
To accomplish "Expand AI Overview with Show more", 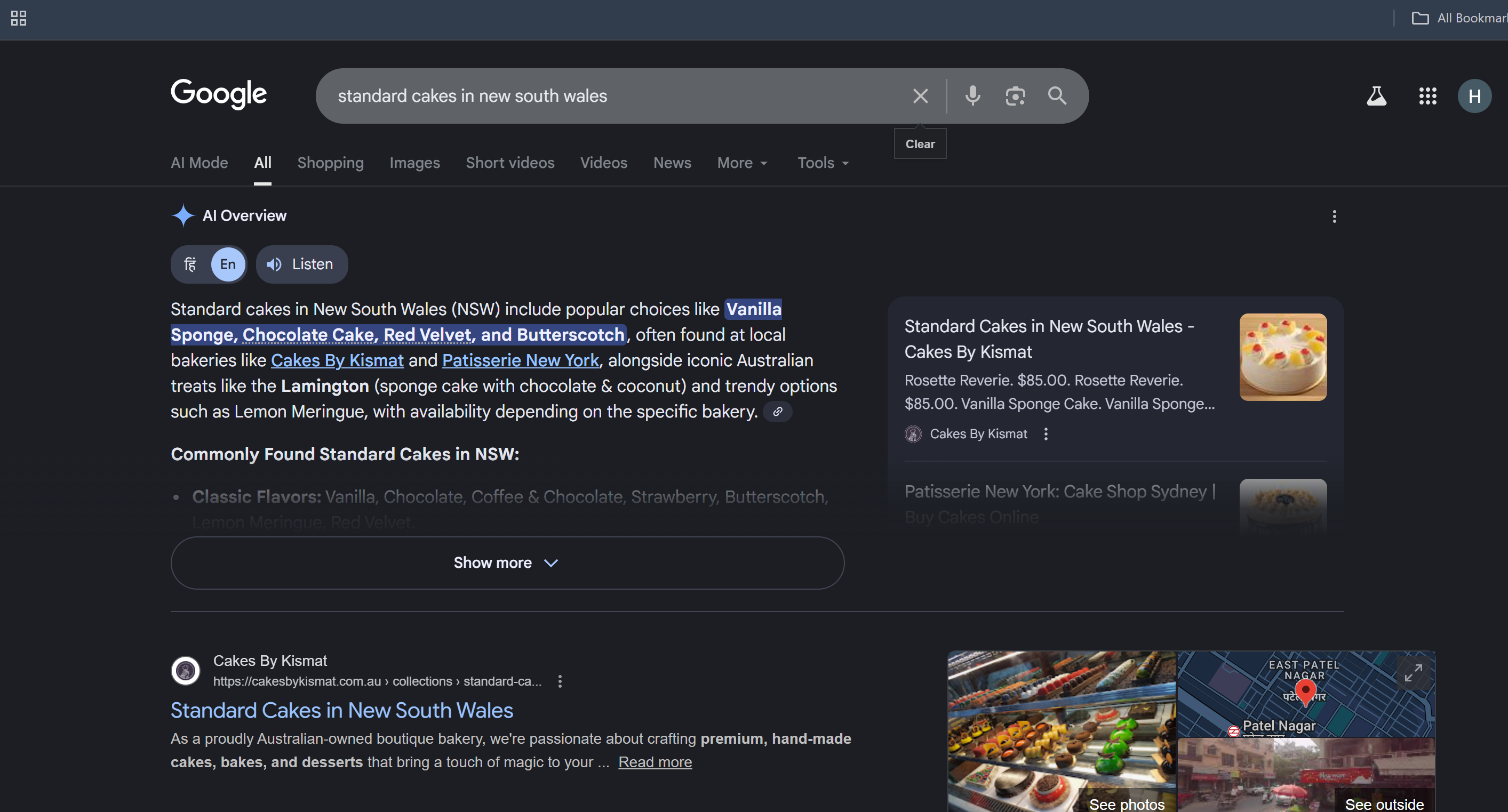I will (x=507, y=563).
